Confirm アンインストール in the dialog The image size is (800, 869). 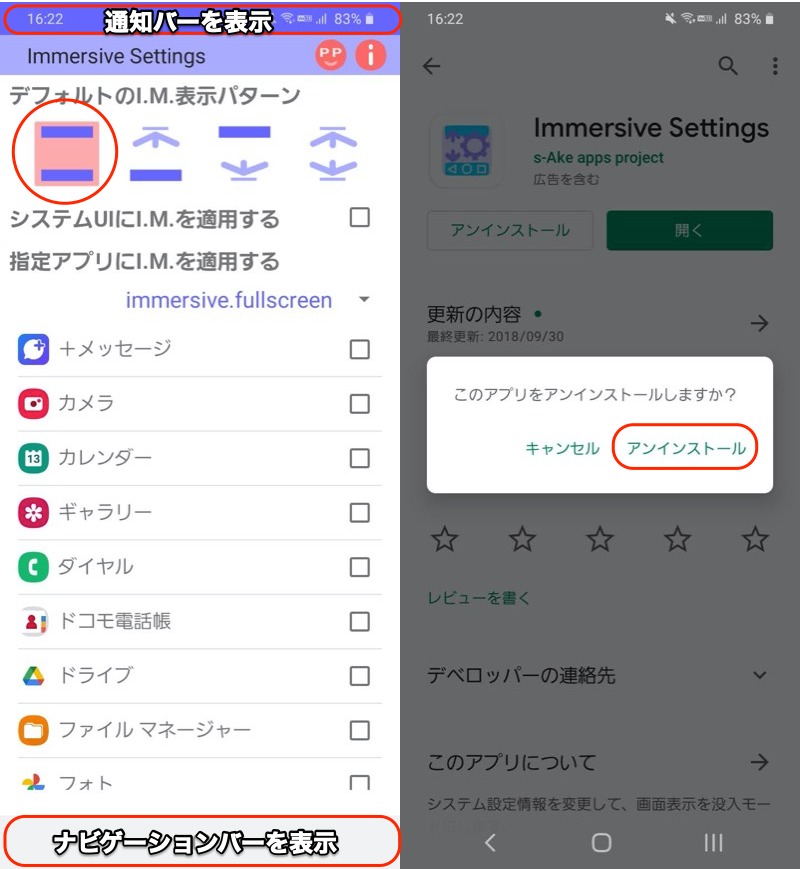point(686,448)
